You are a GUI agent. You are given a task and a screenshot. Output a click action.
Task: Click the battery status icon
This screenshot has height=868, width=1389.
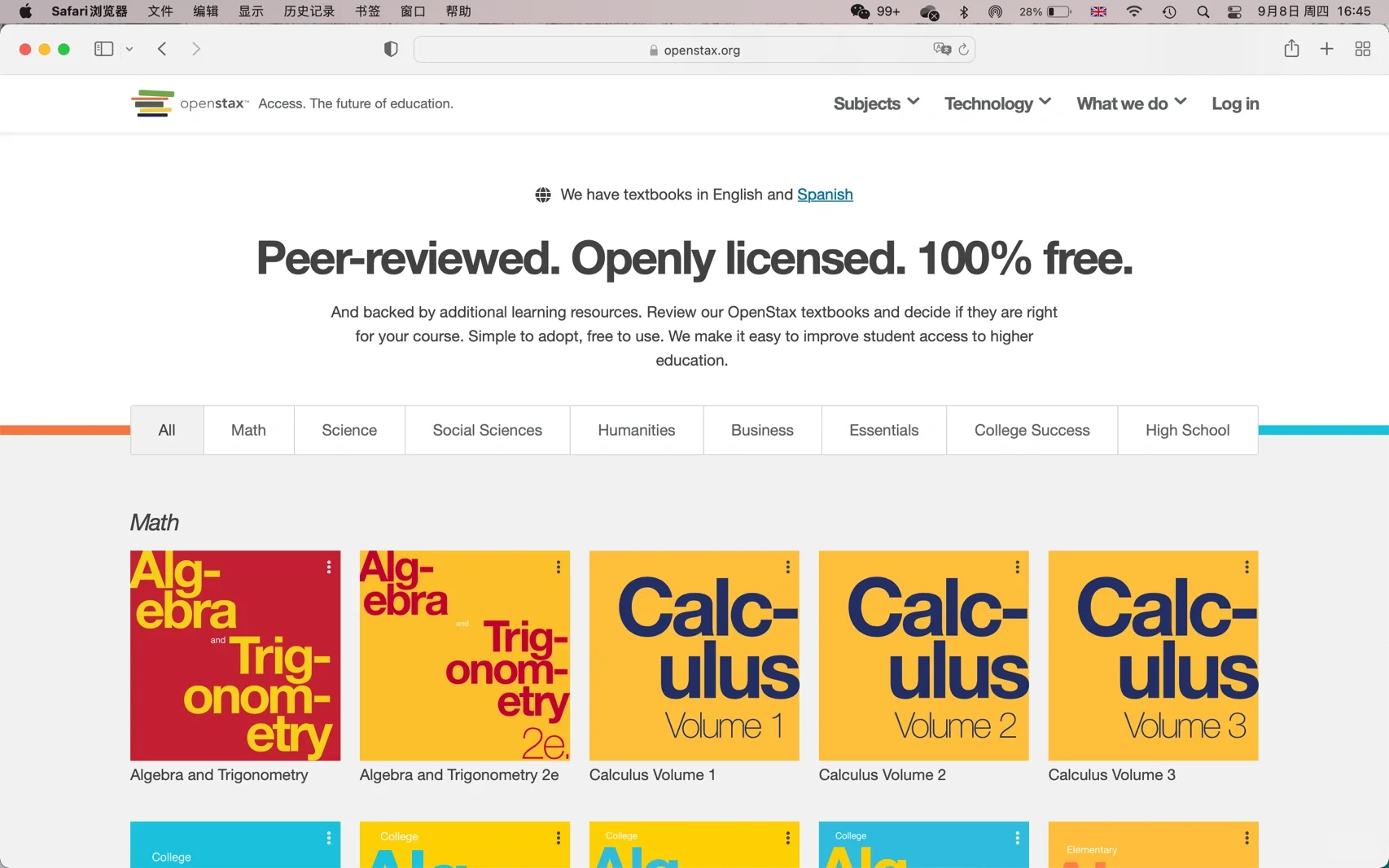click(1058, 11)
